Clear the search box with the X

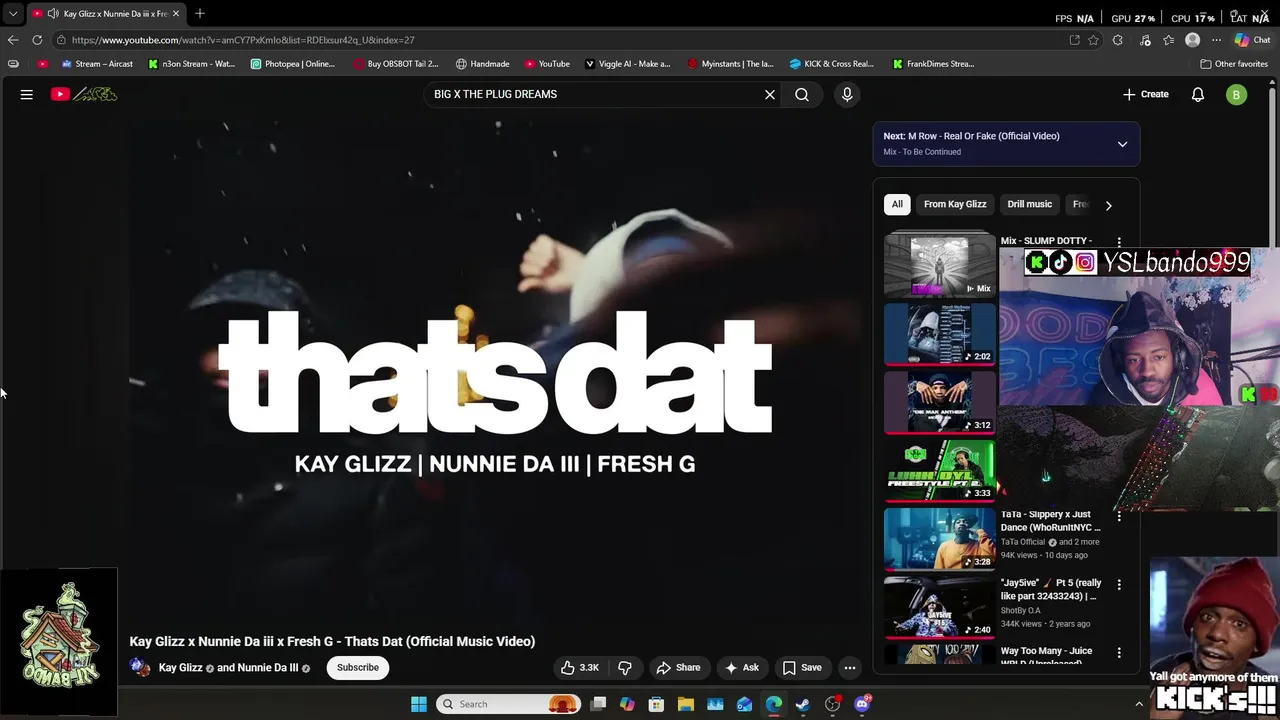tap(770, 94)
